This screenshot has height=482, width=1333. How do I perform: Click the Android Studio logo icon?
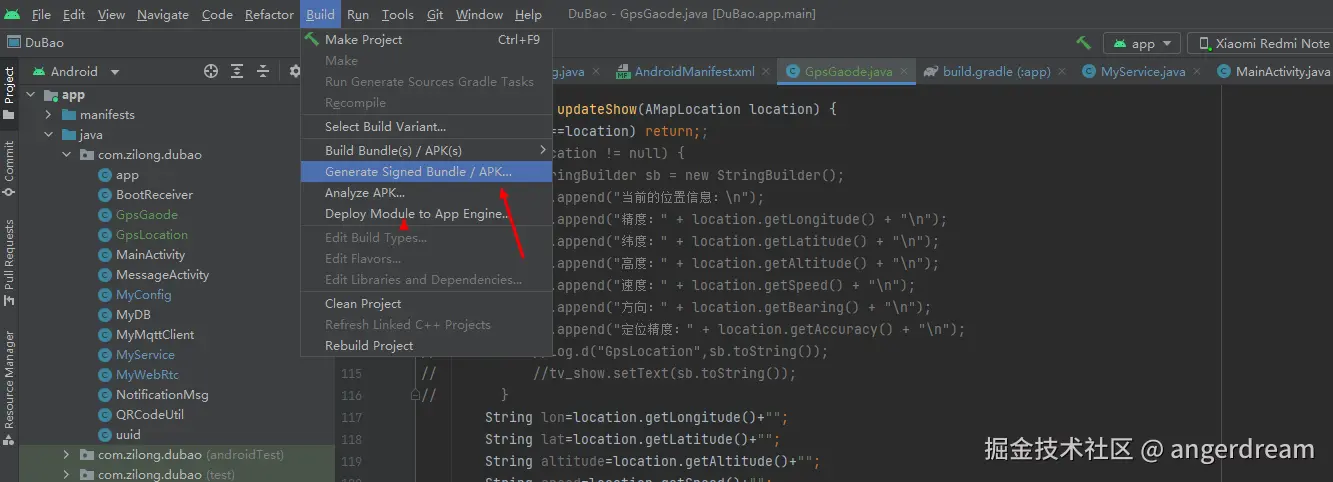click(x=13, y=14)
